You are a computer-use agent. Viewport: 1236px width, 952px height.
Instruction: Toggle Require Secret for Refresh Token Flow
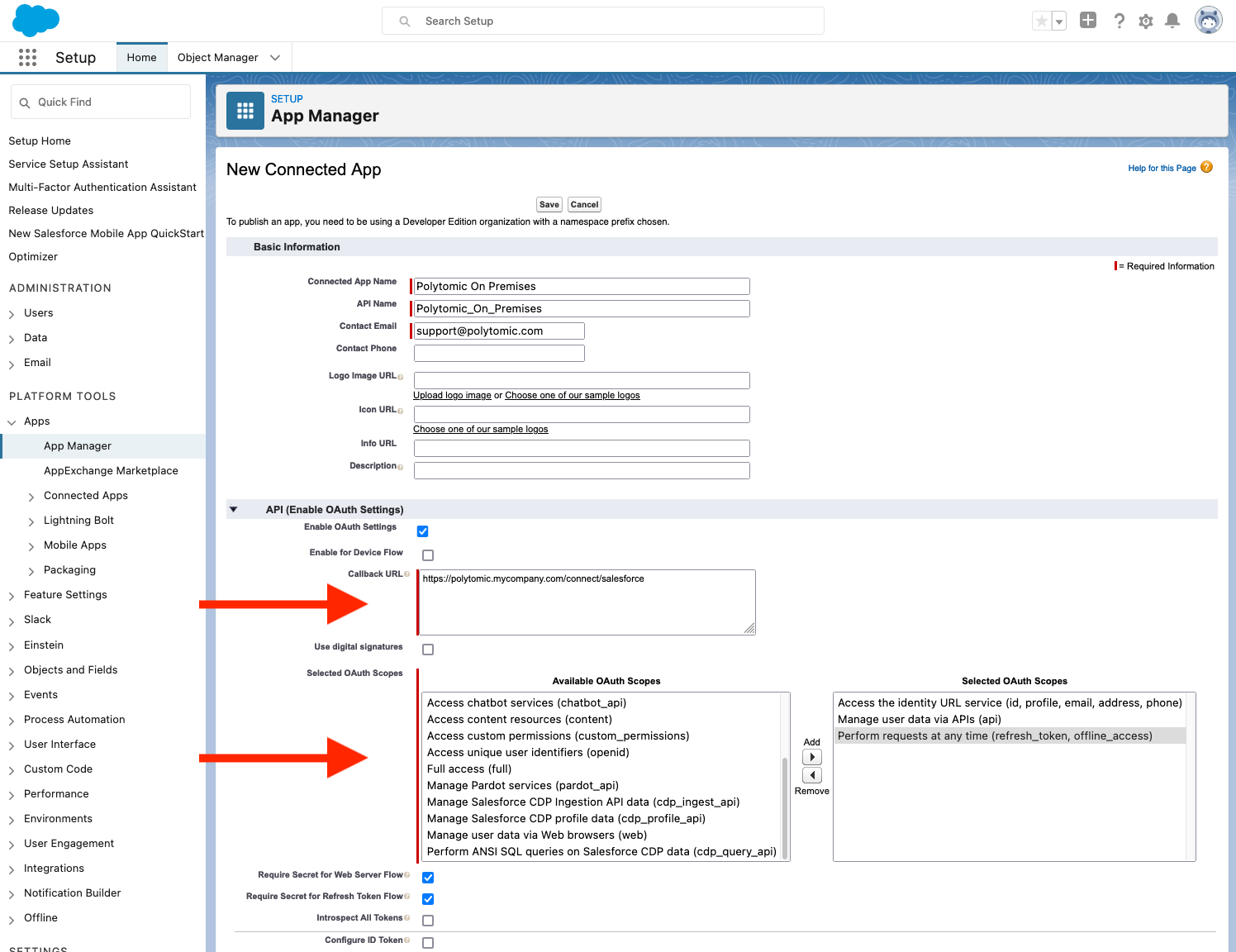coord(428,899)
